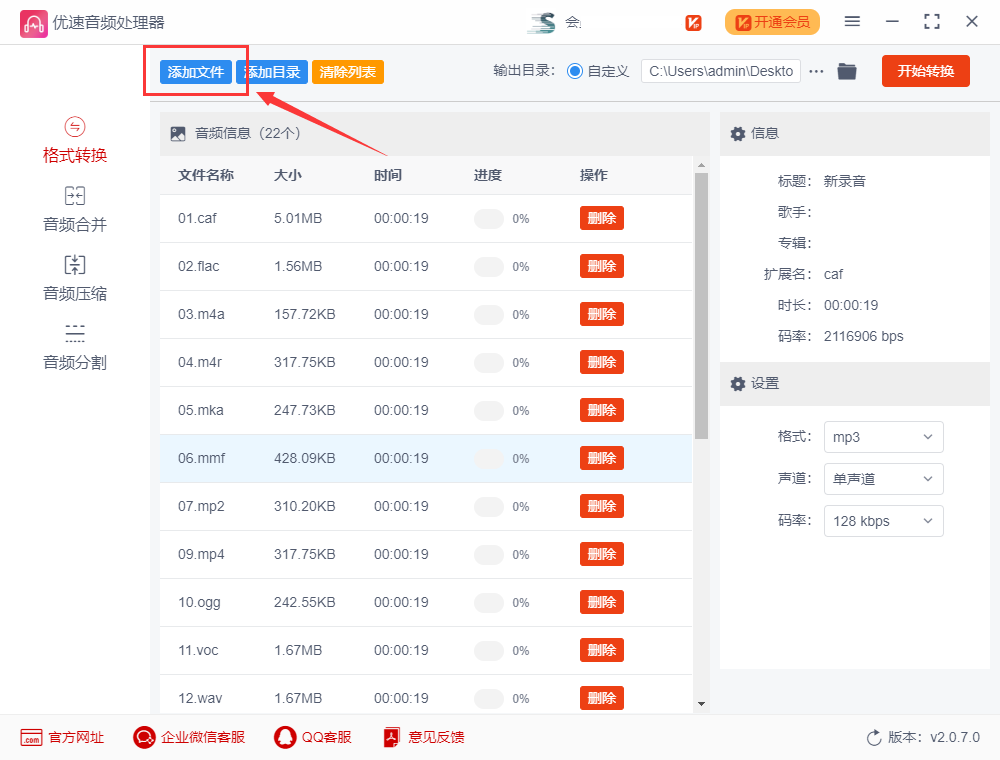The width and height of the screenshot is (1000, 760).
Task: Click the 开通会员 membership button
Action: (772, 22)
